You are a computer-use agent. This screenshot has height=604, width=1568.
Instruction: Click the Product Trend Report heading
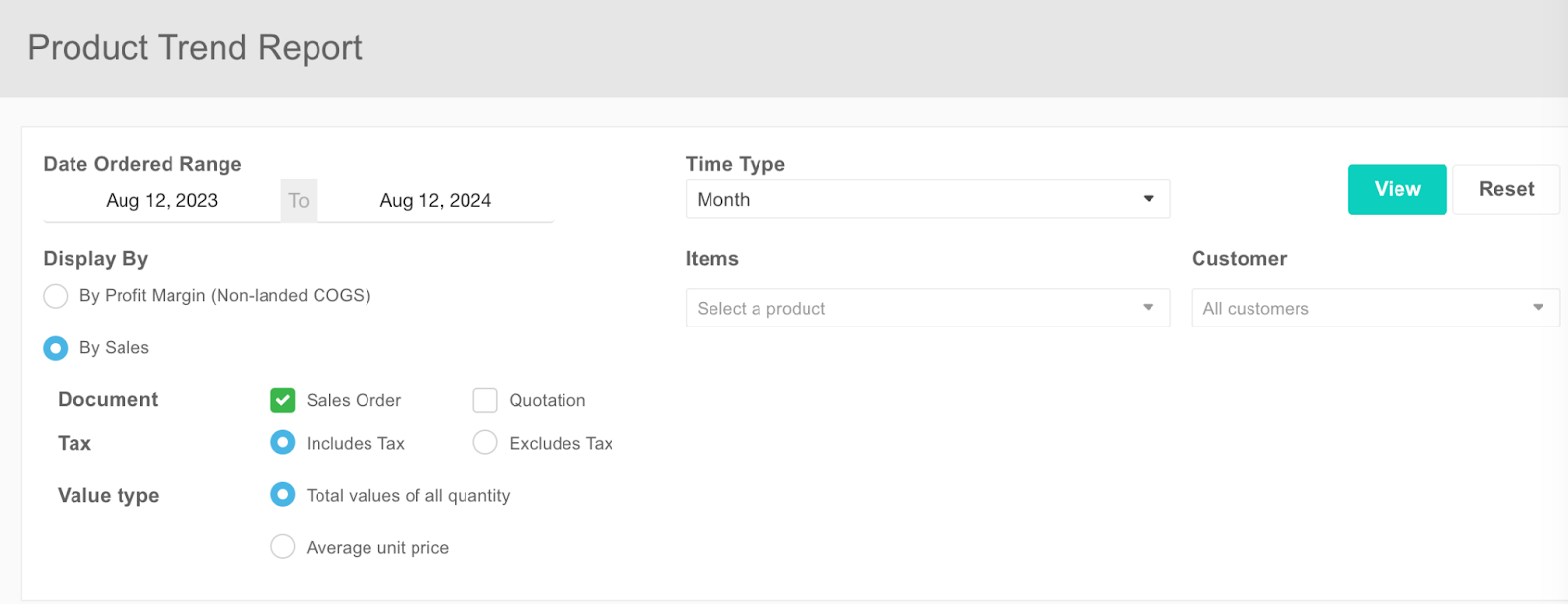coord(195,48)
